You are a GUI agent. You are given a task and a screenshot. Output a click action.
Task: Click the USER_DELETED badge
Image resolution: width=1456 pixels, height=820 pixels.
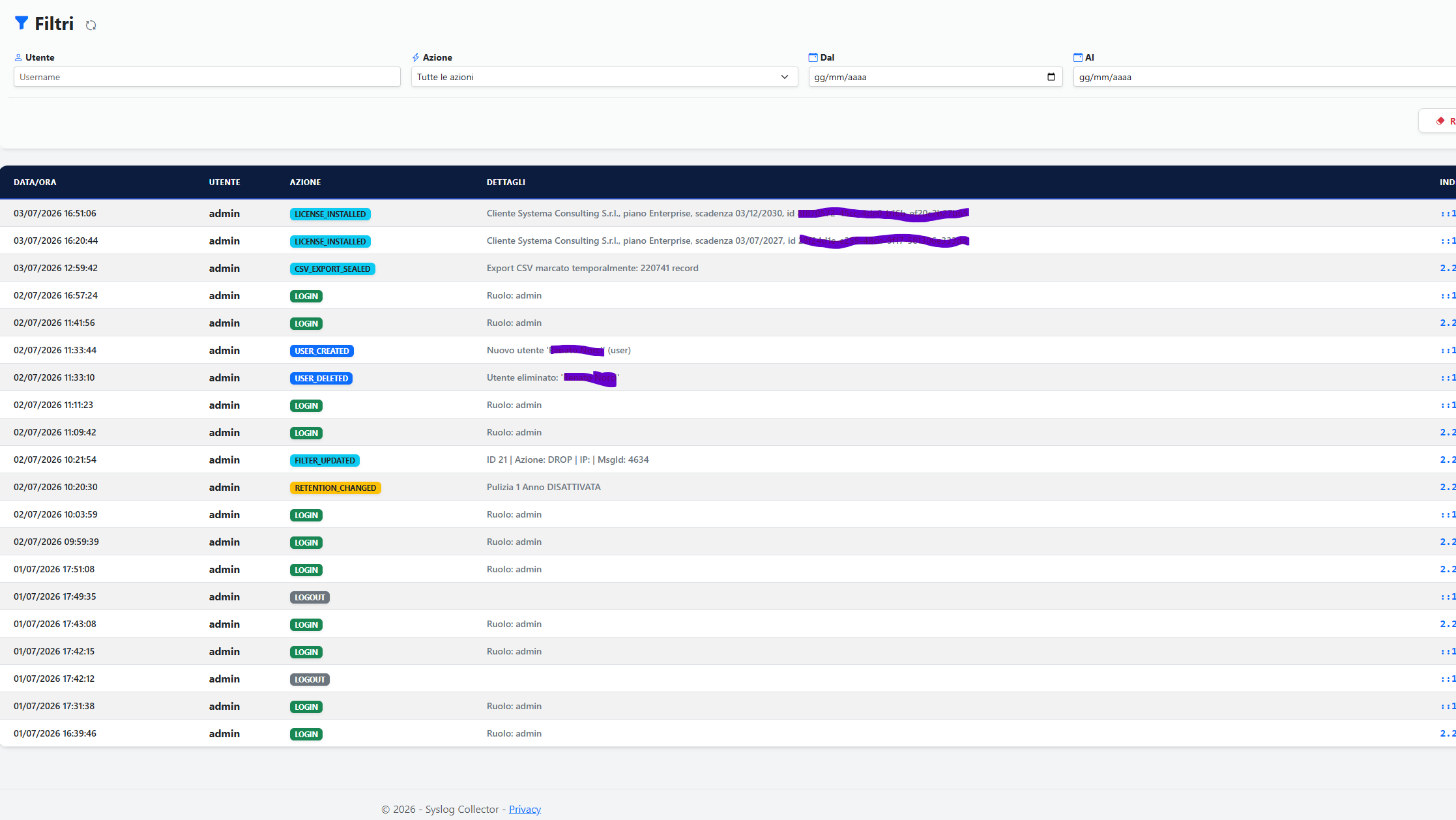tap(321, 378)
